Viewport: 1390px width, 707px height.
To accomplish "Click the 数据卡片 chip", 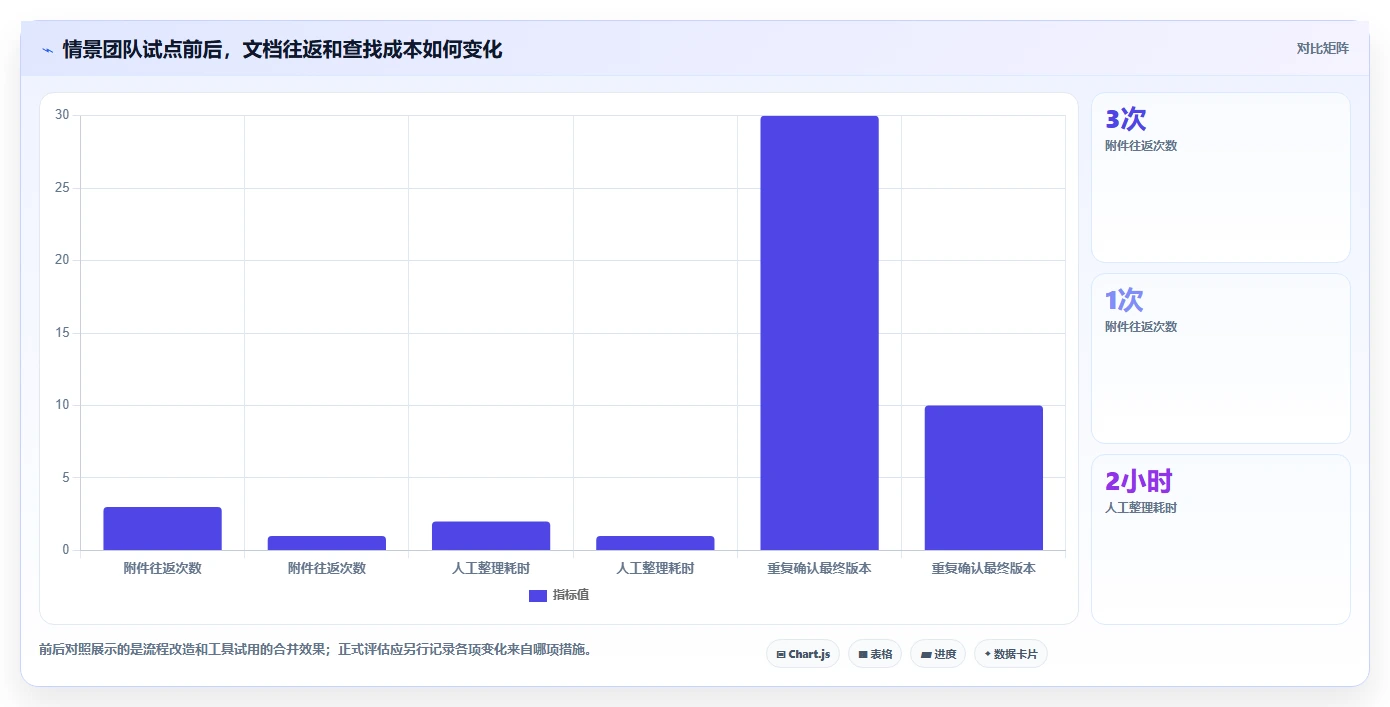I will coord(1011,654).
